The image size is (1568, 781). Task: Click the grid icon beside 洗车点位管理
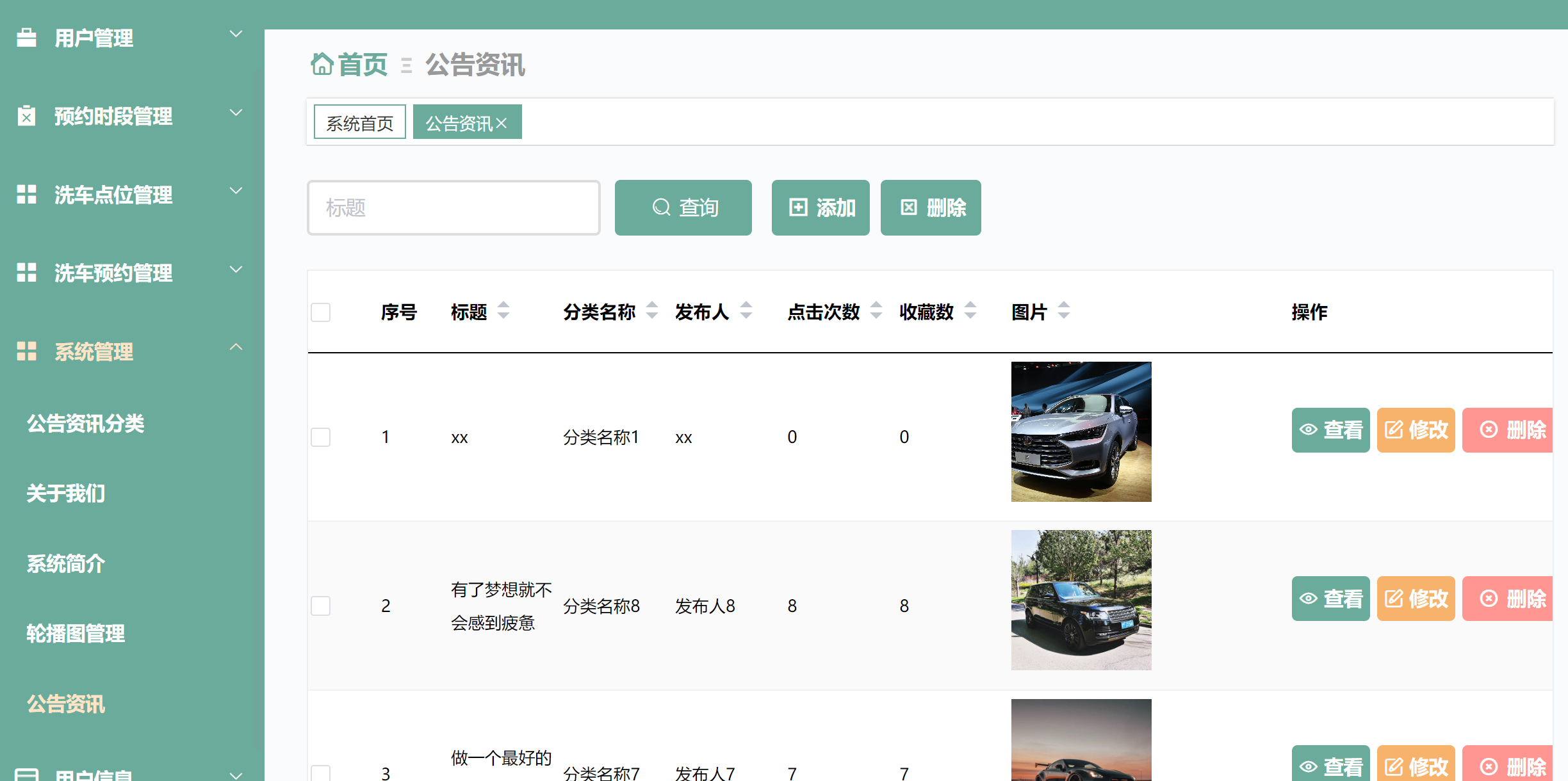click(x=26, y=194)
